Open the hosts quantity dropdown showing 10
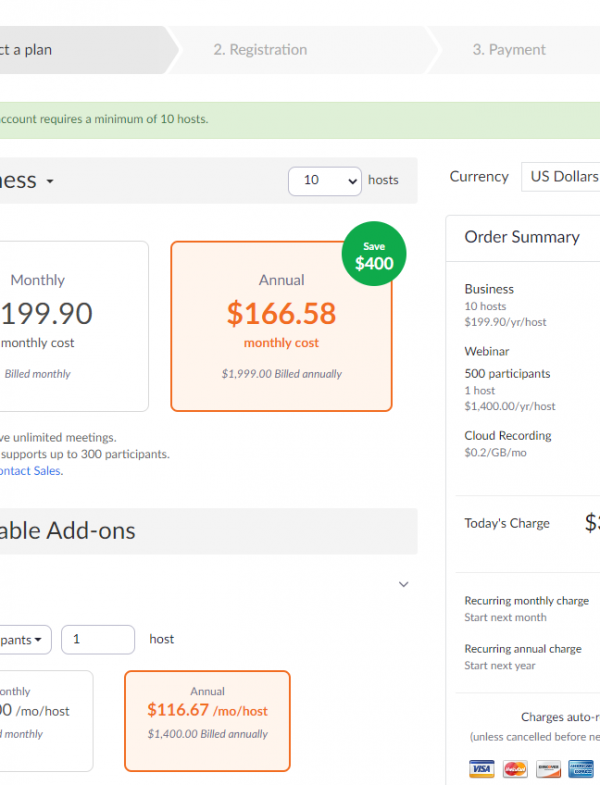This screenshot has width=600, height=785. [x=325, y=181]
